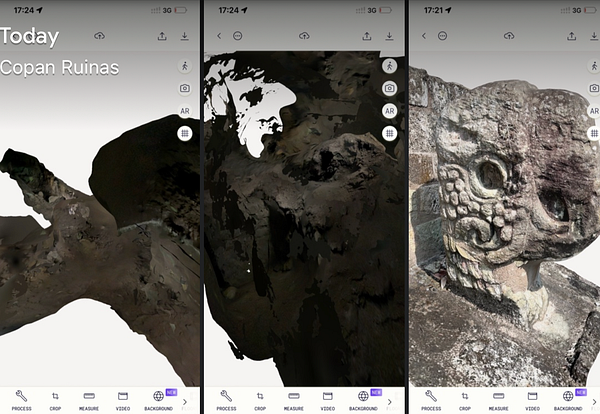Open more options ellipsis in middle screen

[238, 36]
